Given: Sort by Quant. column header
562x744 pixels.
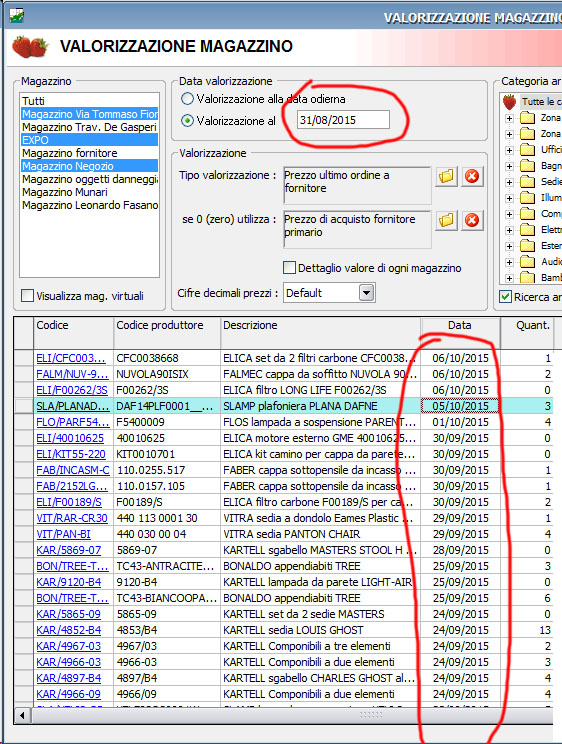Looking at the screenshot, I should (x=527, y=333).
